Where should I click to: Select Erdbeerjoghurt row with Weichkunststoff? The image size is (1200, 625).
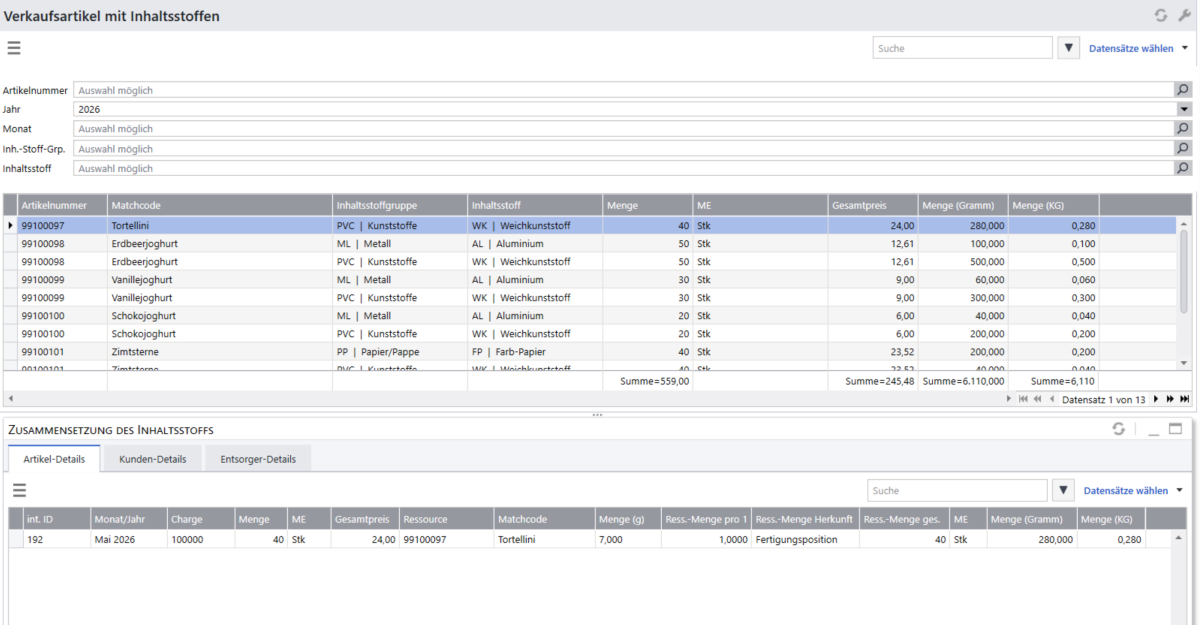click(x=590, y=262)
